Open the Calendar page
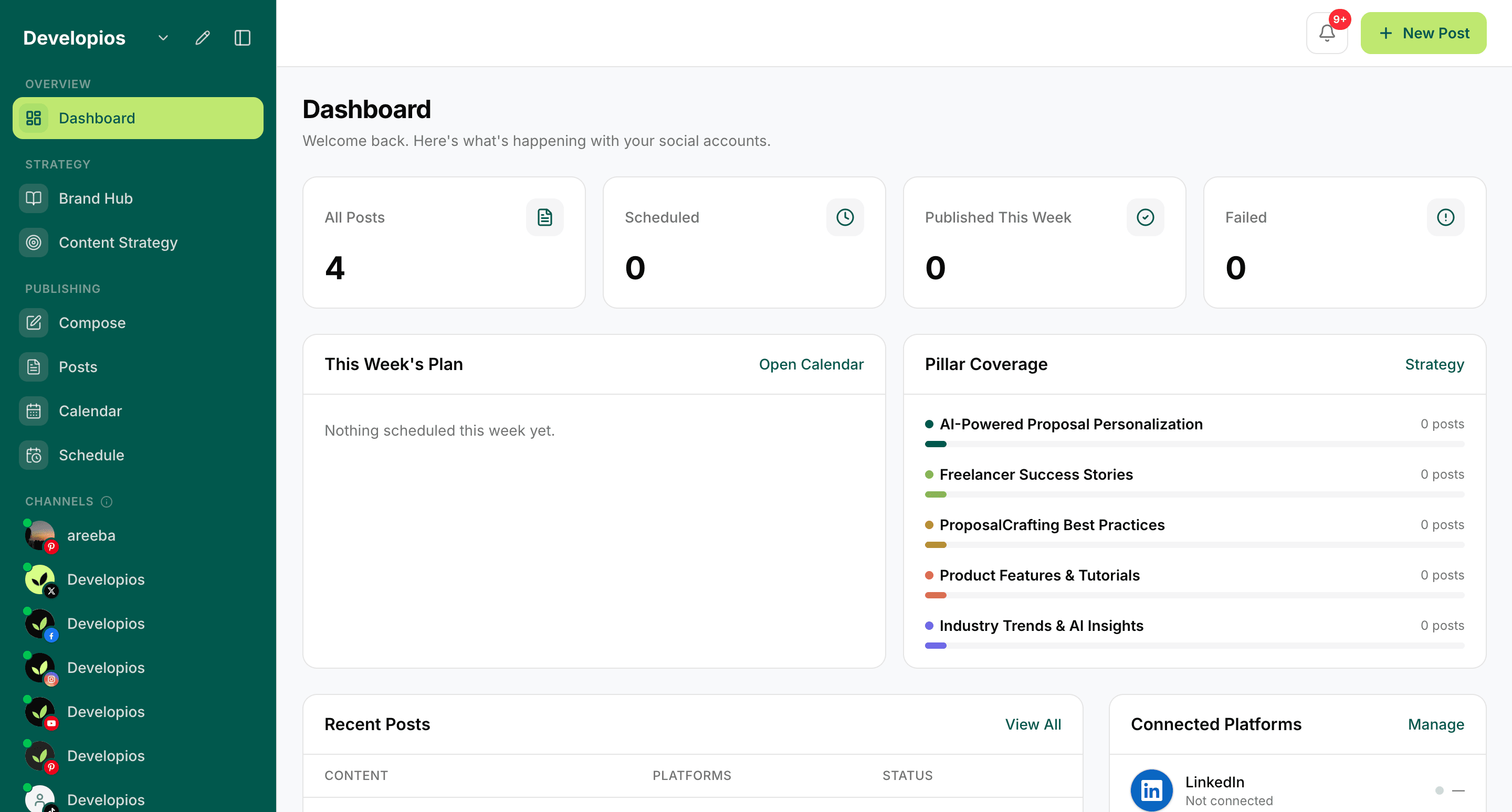 pos(138,410)
